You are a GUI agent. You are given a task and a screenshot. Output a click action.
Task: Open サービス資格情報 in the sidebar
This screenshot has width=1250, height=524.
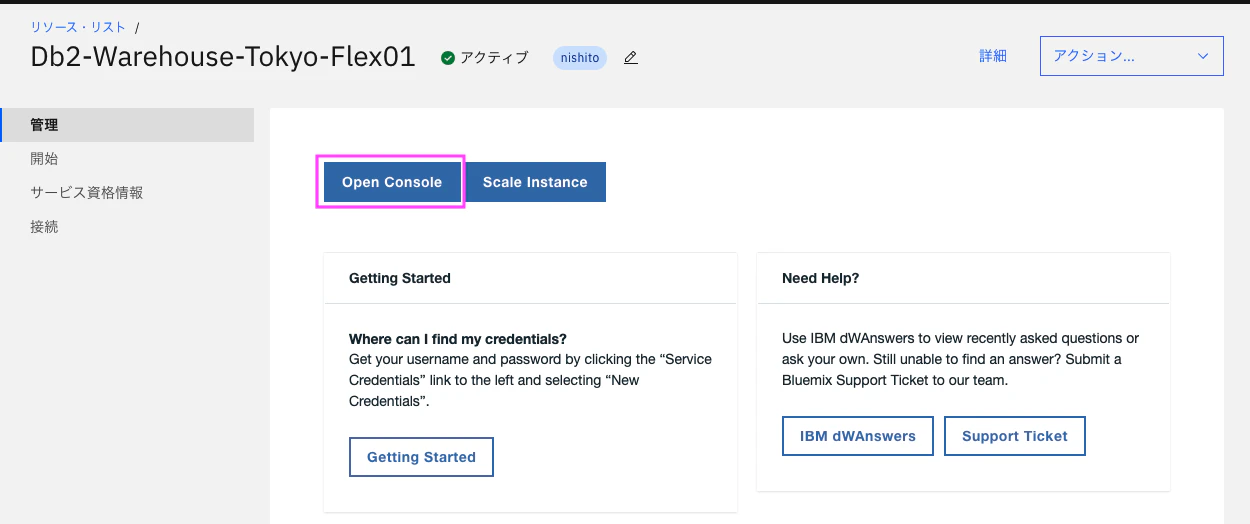coord(87,193)
